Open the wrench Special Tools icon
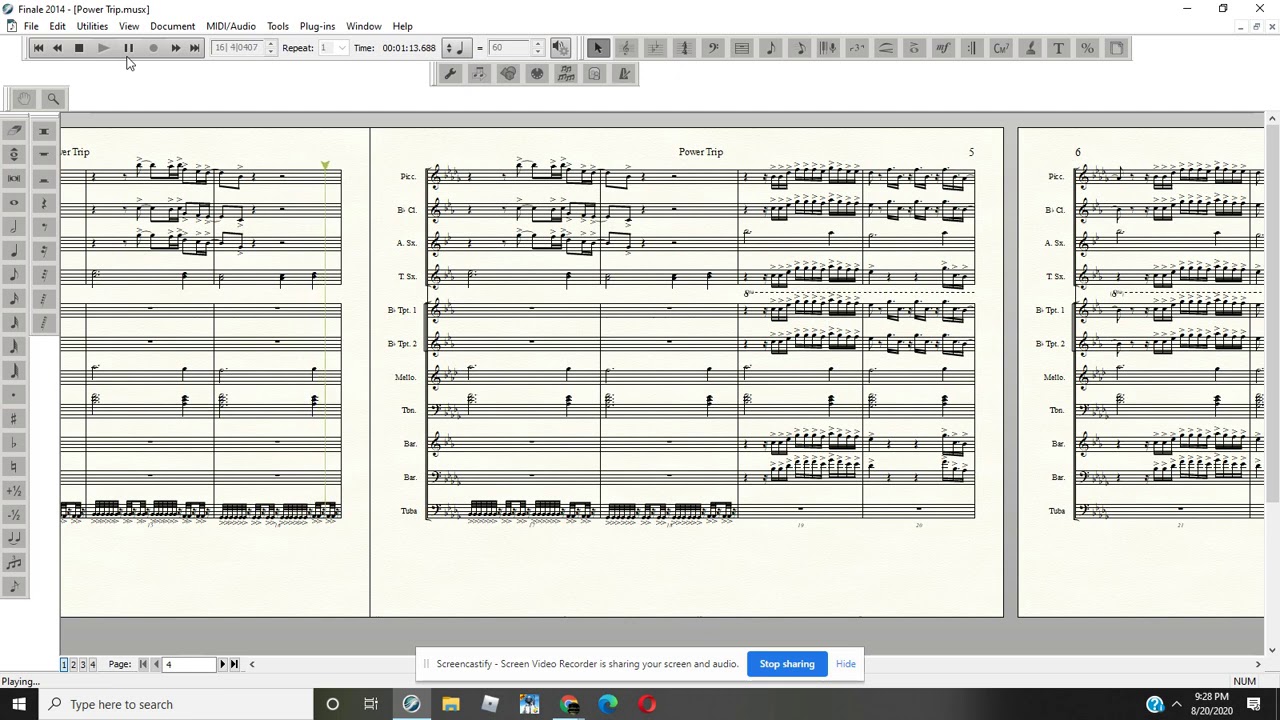 pyautogui.click(x=450, y=73)
